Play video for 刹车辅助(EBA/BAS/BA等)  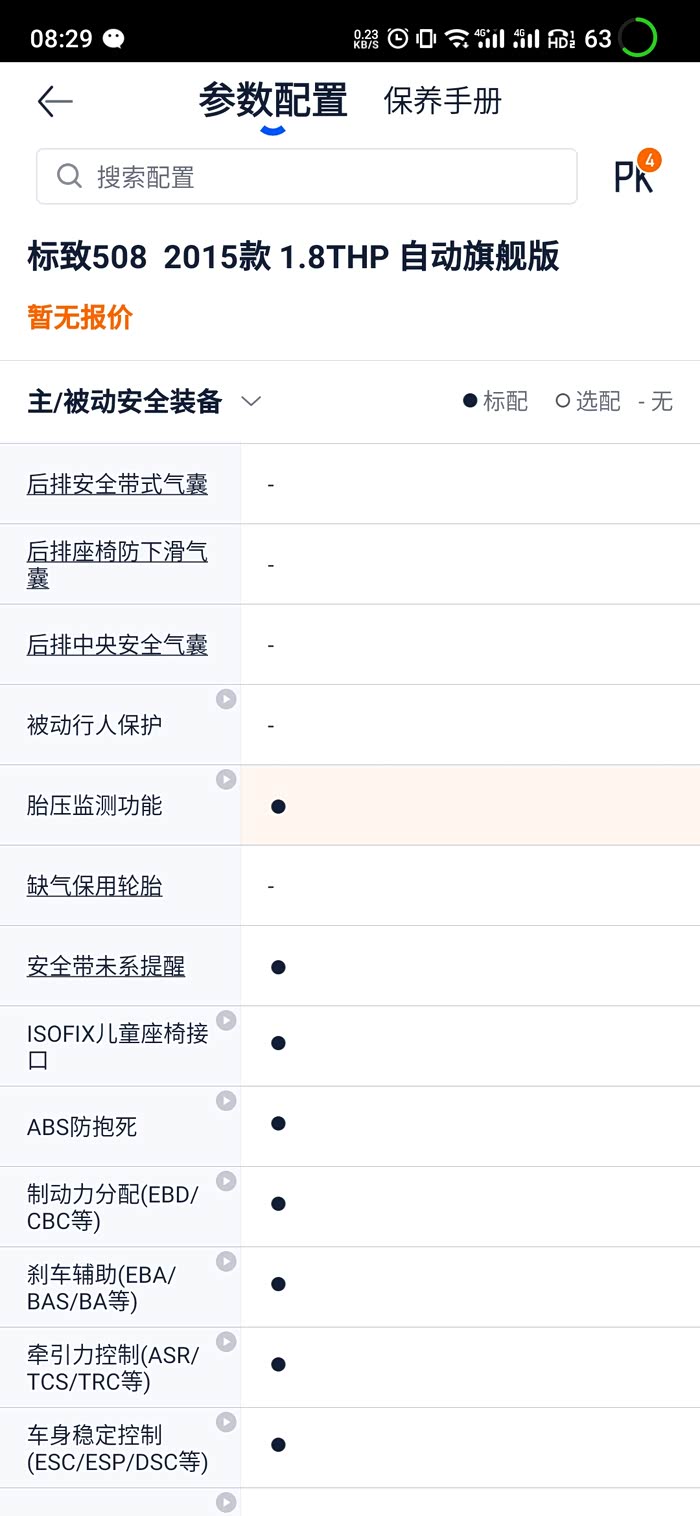[x=227, y=1261]
